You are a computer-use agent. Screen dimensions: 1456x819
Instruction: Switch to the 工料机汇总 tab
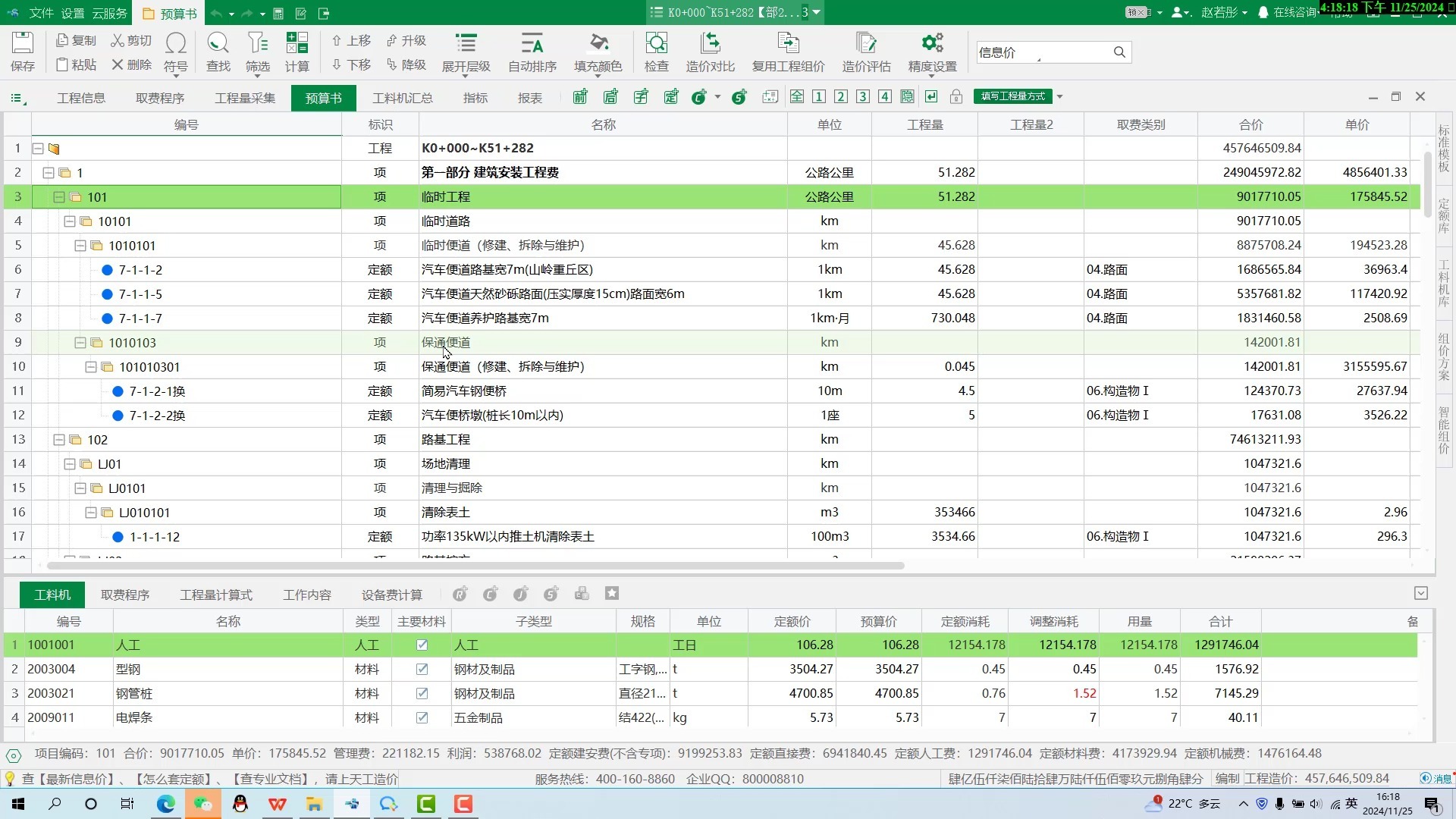[x=402, y=98]
